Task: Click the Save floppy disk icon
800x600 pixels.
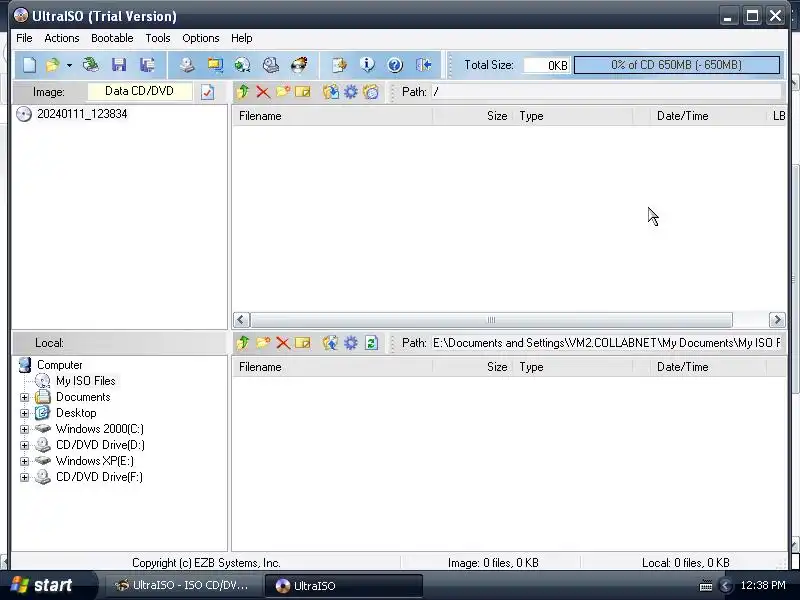Action: click(x=119, y=65)
